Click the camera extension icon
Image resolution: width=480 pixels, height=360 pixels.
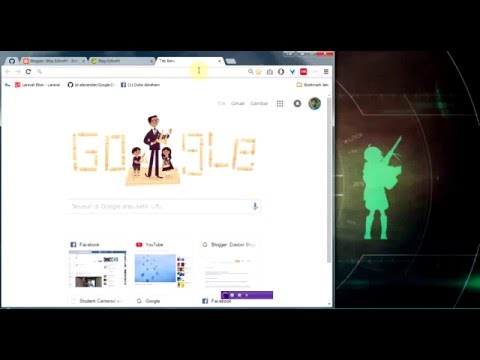[270, 72]
